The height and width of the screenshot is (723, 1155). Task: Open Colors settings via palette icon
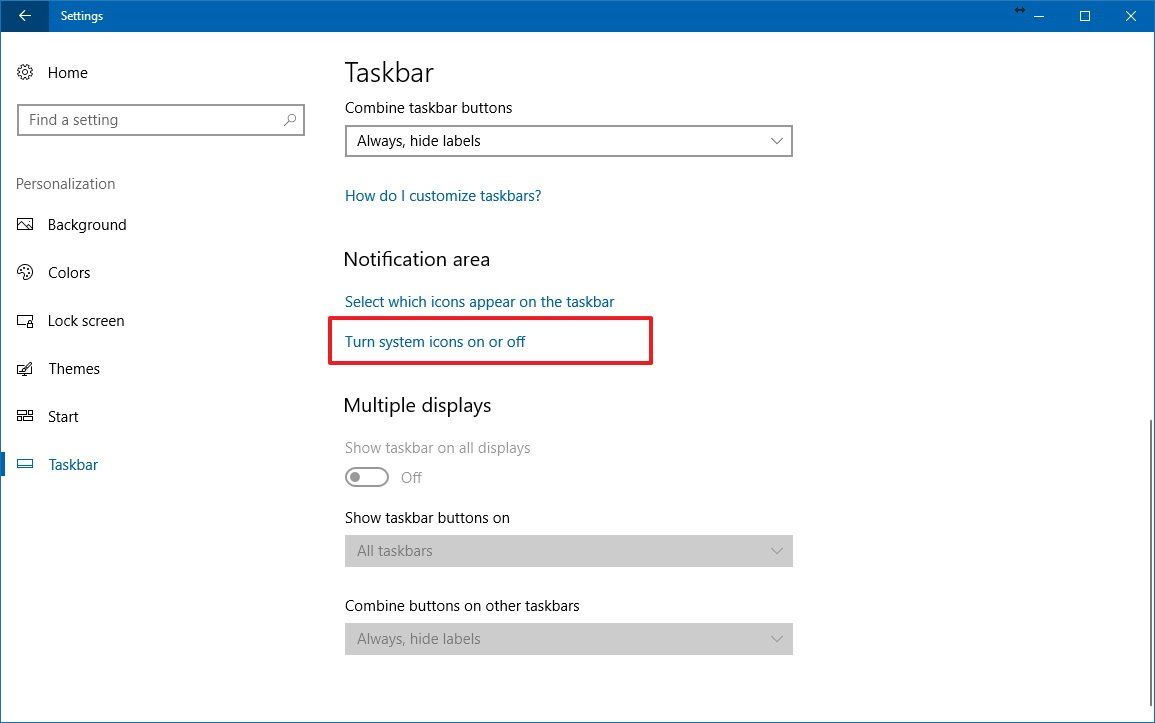(x=25, y=272)
